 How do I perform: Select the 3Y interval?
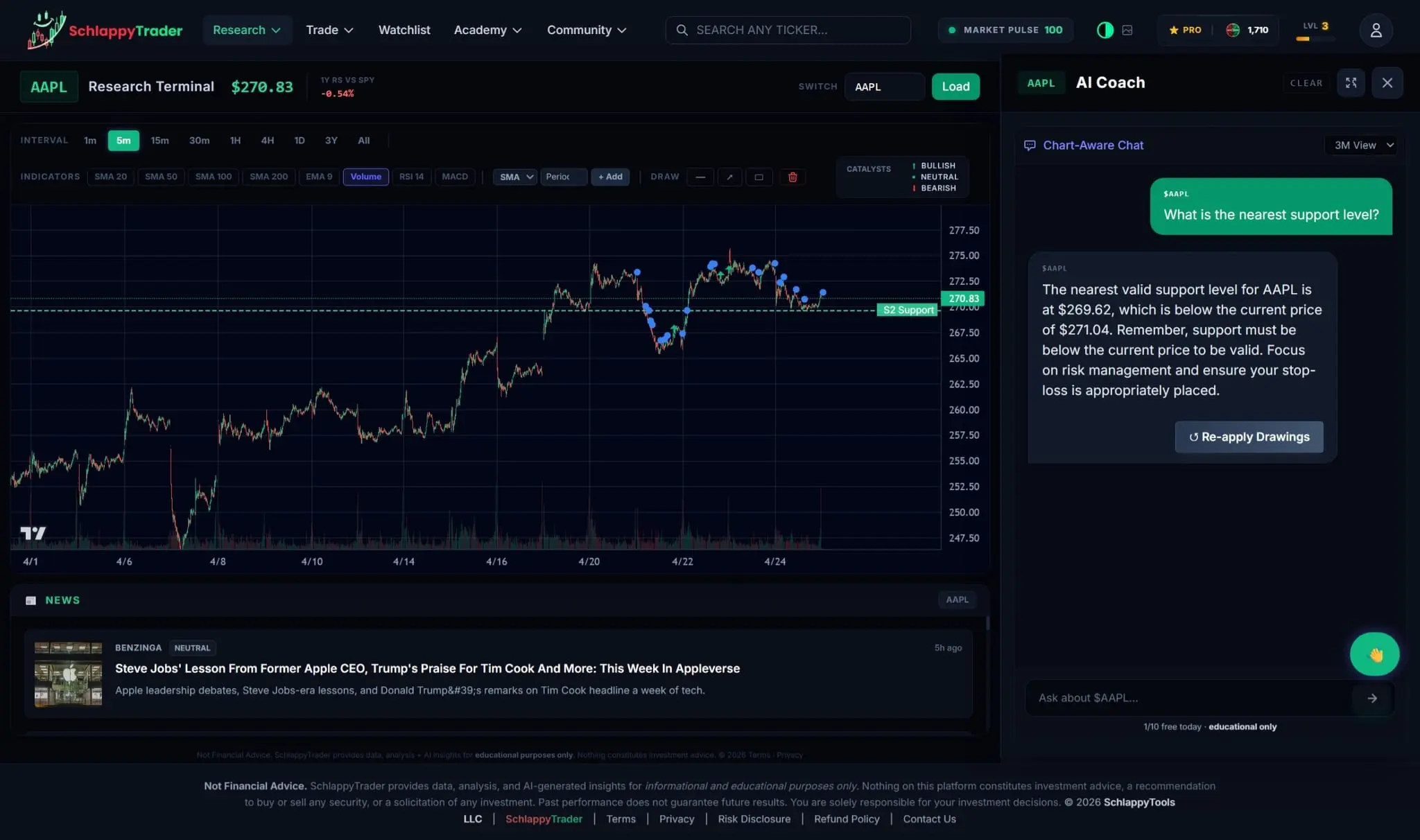coord(331,141)
